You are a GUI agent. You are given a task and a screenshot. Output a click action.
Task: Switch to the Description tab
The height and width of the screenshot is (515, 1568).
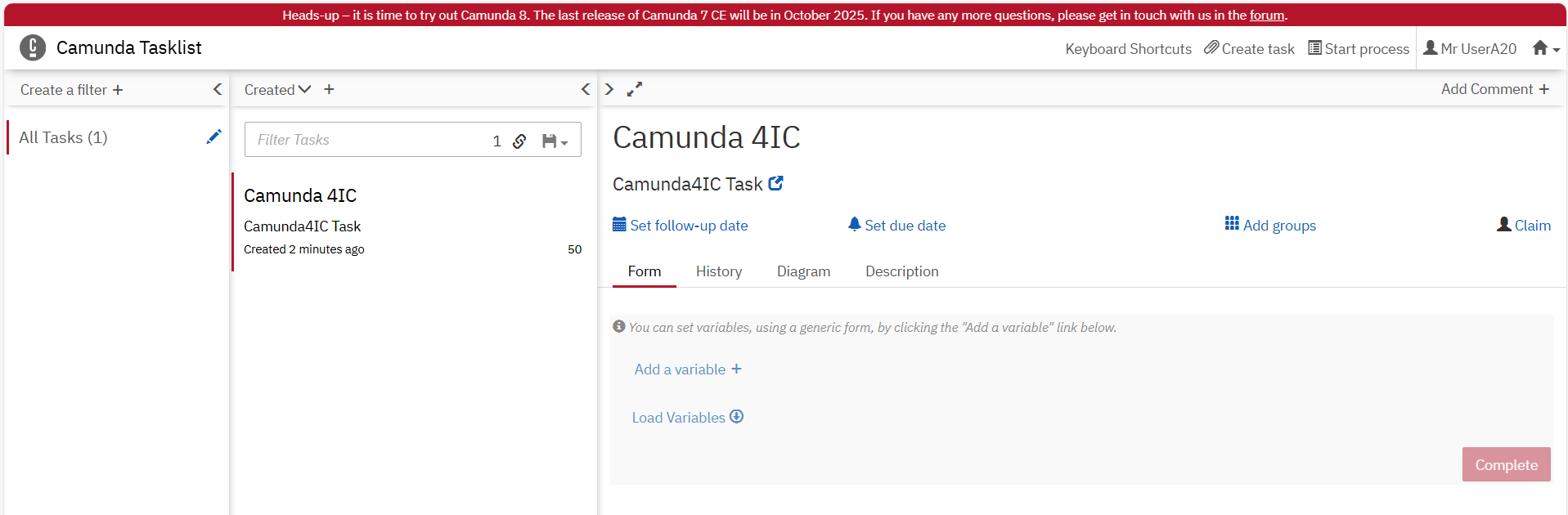tap(902, 271)
